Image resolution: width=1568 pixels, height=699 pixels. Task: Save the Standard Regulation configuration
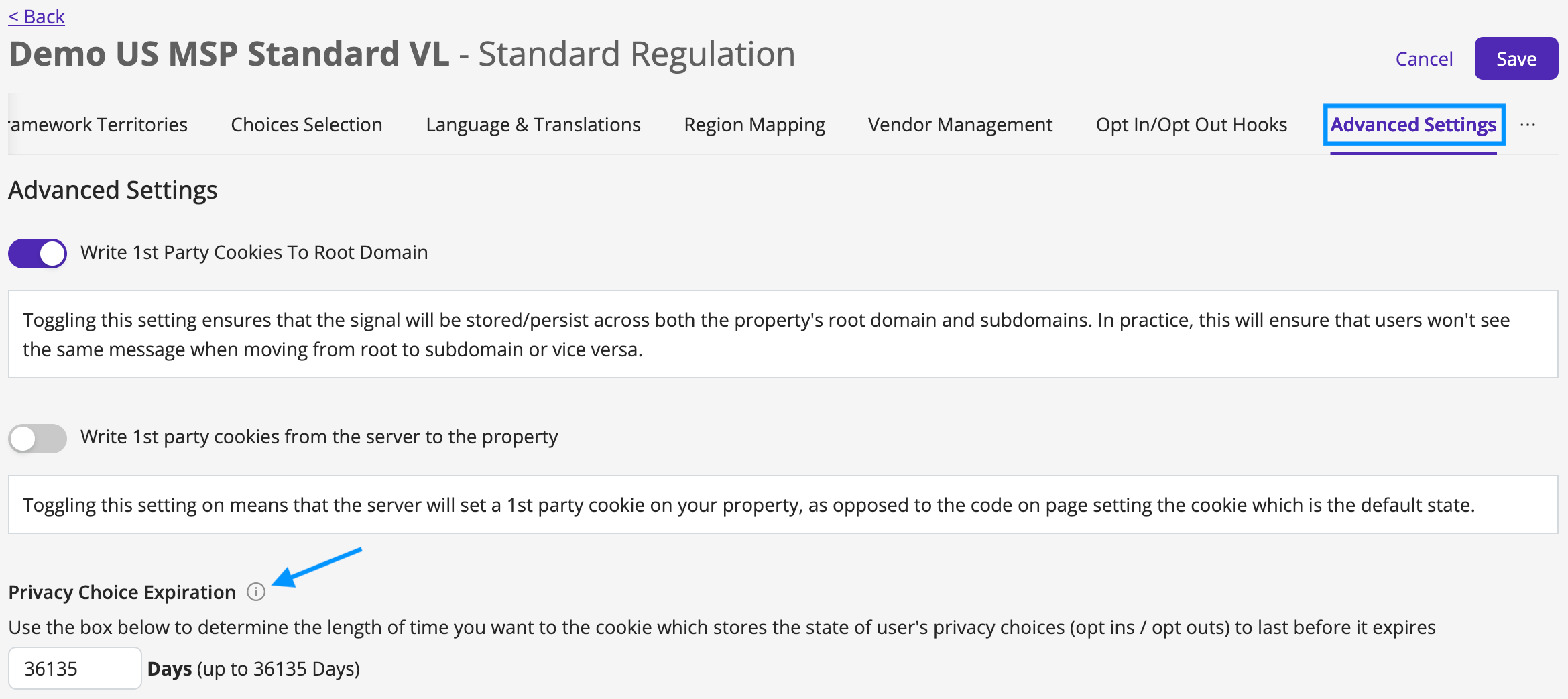[1516, 58]
